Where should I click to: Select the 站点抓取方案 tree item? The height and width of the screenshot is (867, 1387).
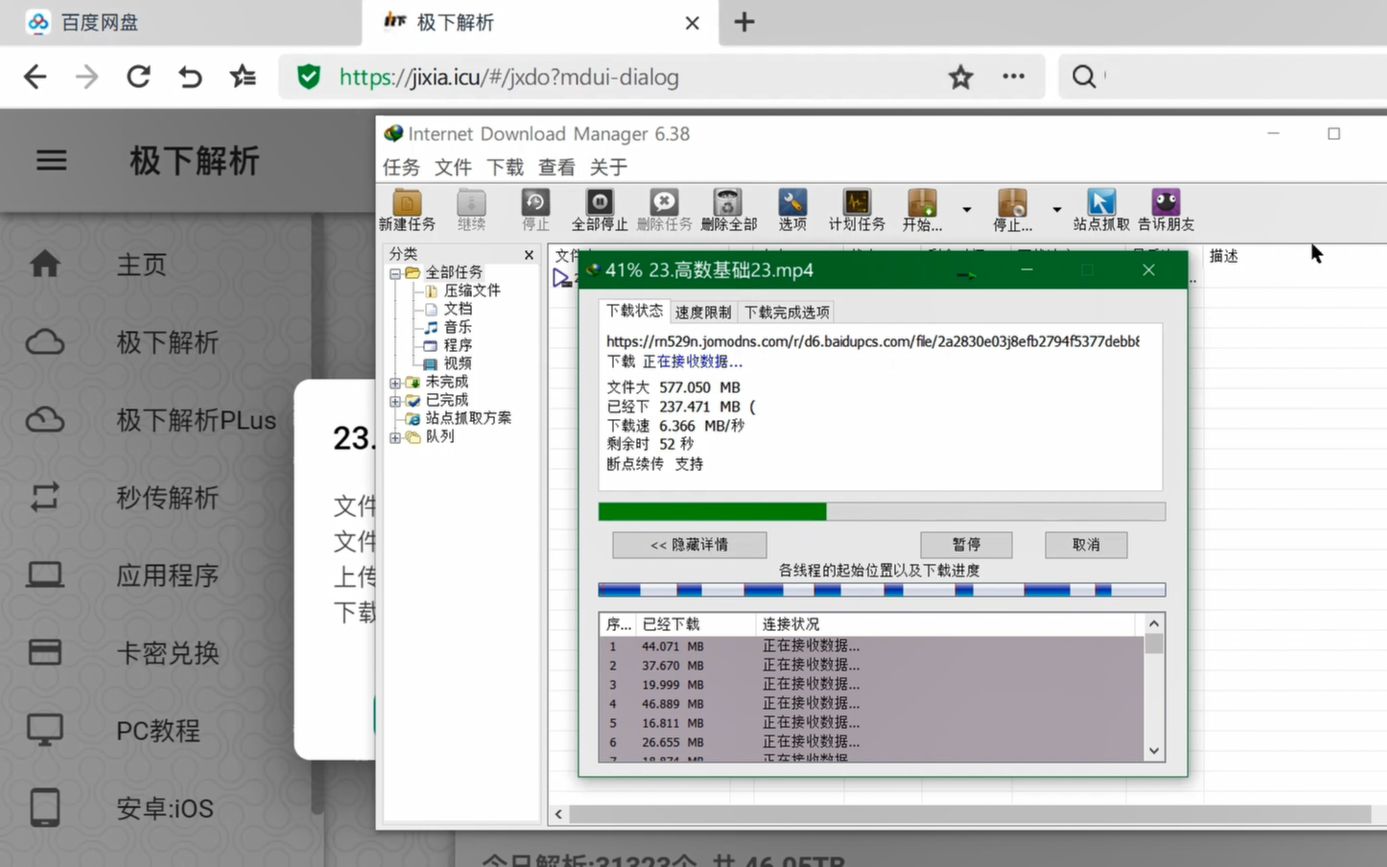[x=468, y=418]
